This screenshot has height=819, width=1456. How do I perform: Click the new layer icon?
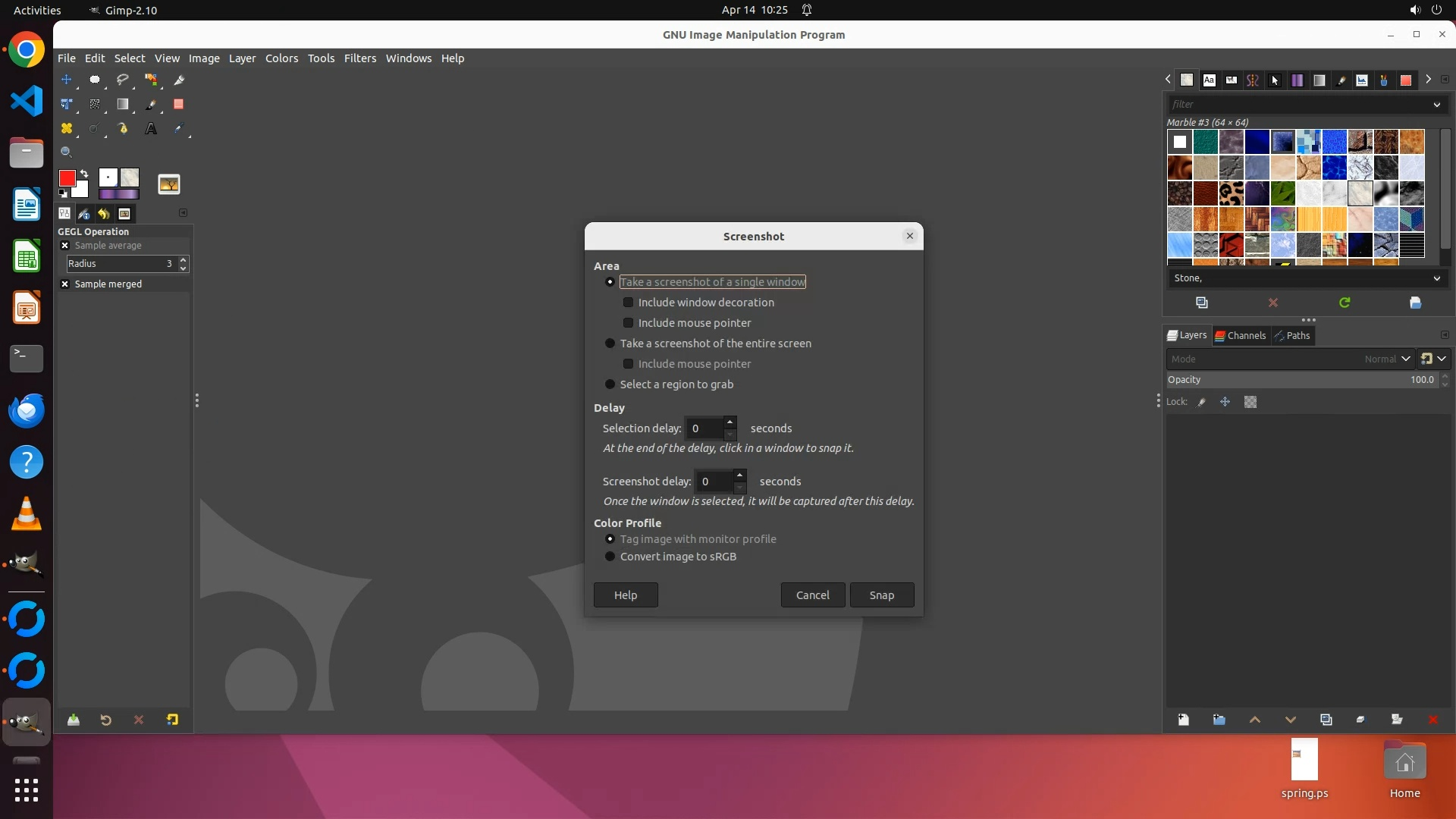coord(1183,720)
